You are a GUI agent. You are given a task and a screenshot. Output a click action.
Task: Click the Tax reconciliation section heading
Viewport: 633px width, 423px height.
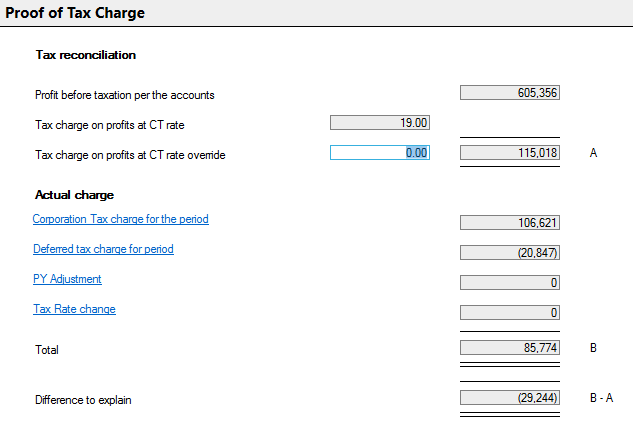pos(86,55)
